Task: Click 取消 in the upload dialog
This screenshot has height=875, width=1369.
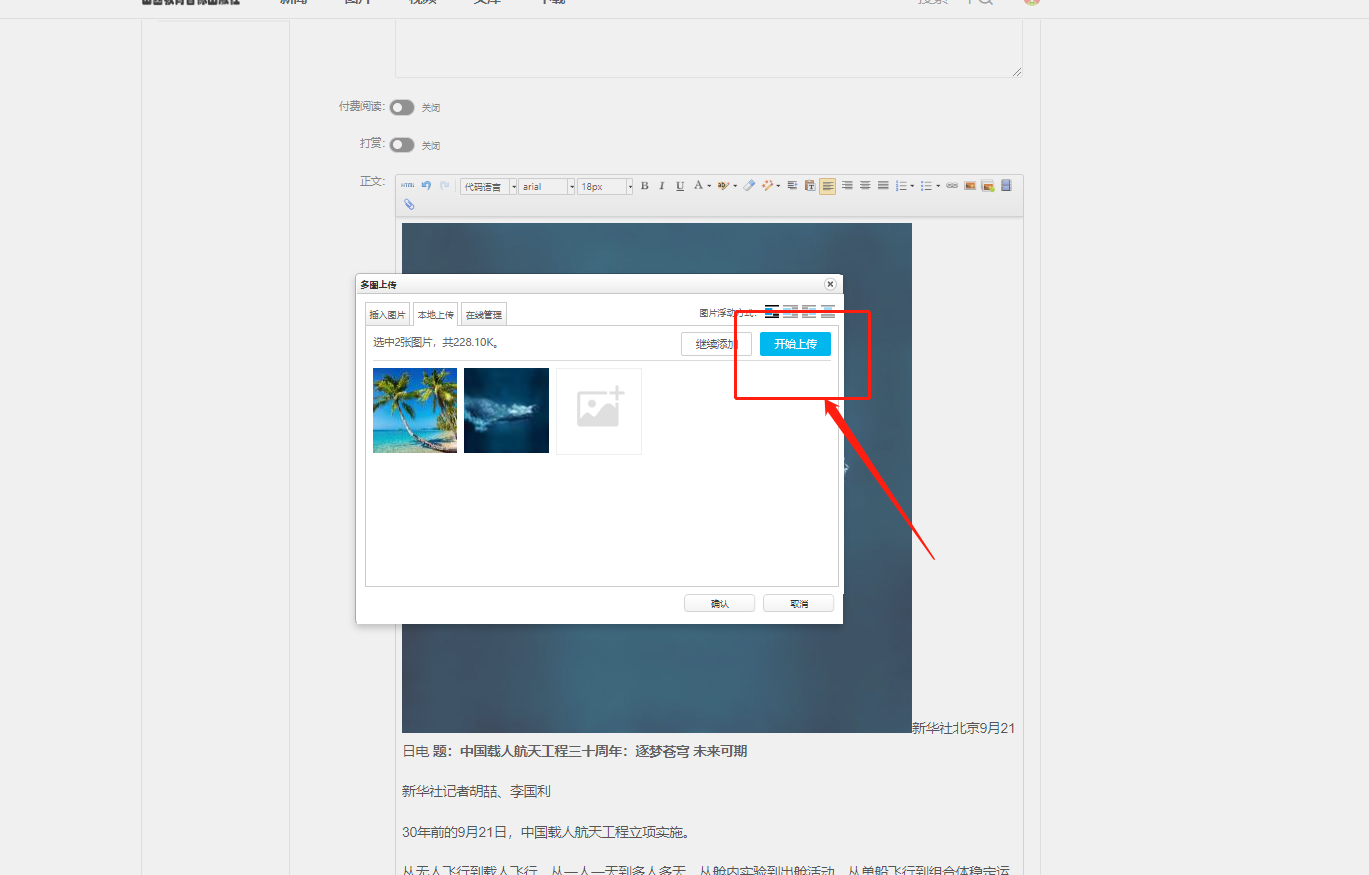Action: pos(798,603)
